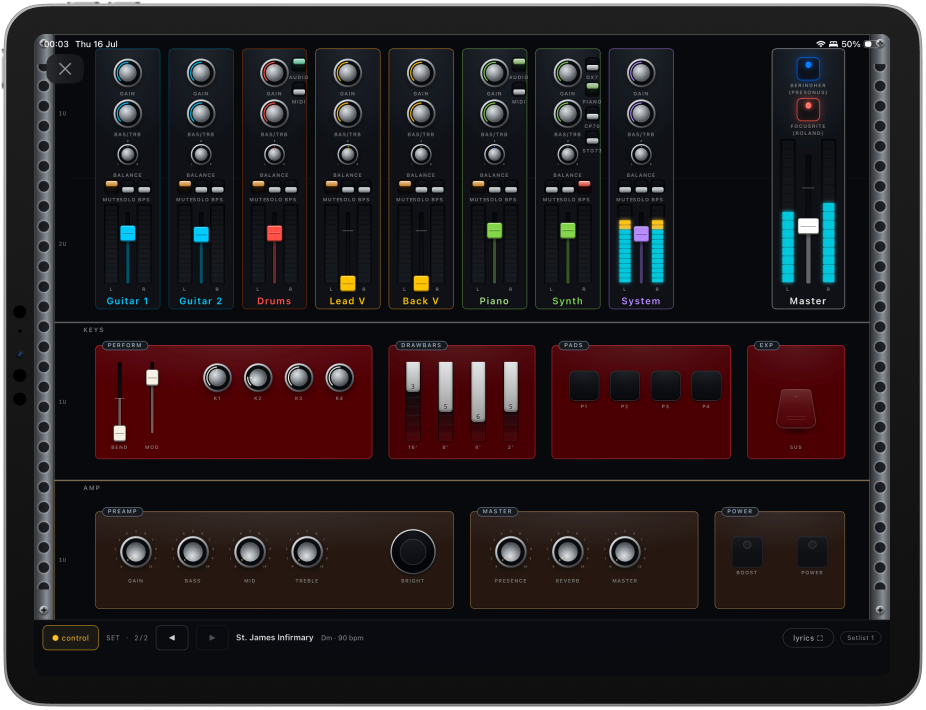
Task: Click the Synth STG73 switch
Action: 592,141
